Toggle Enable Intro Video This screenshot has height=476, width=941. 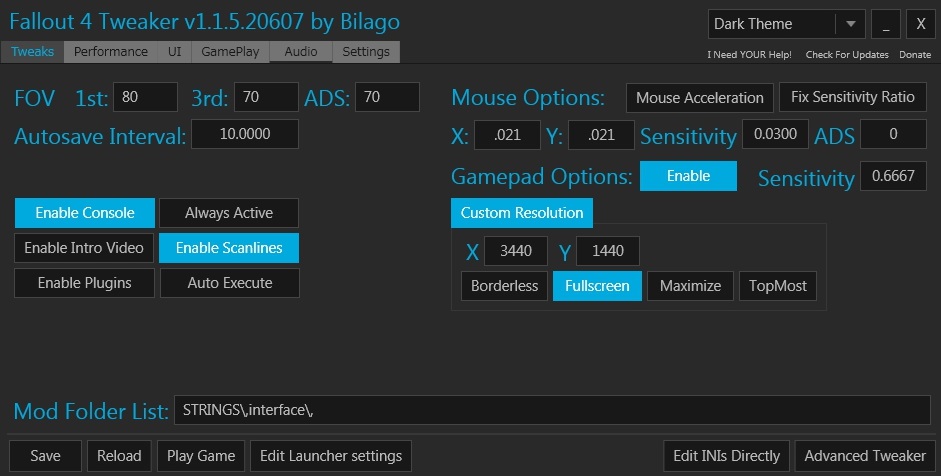point(84,248)
